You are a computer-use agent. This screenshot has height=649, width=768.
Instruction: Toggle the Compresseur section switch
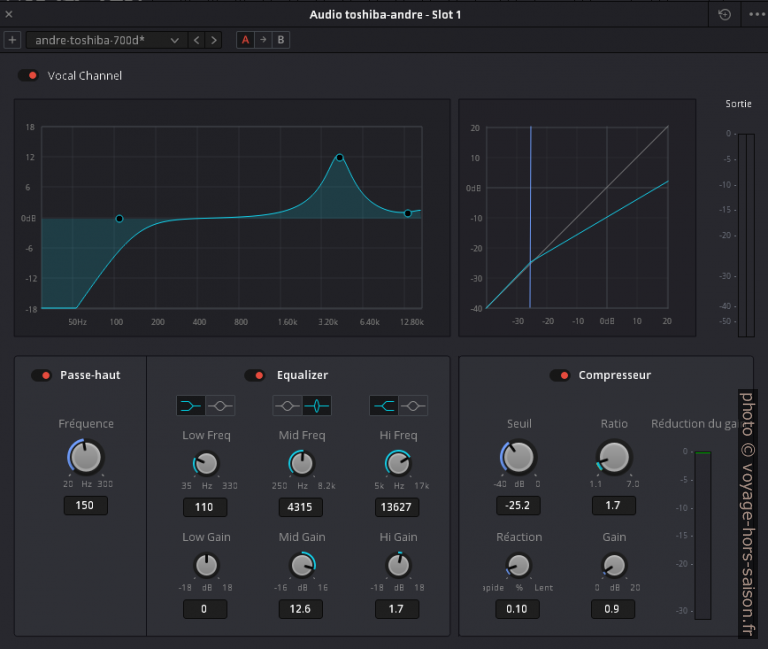point(560,375)
